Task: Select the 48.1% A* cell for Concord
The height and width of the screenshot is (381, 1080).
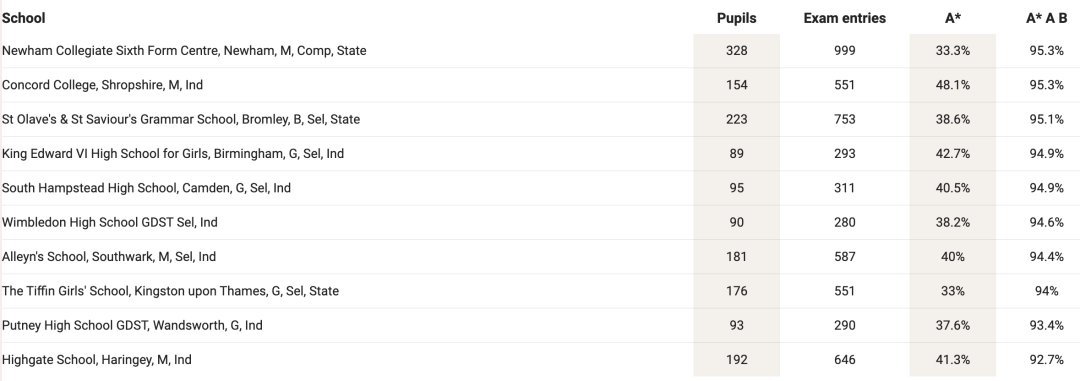Action: pyautogui.click(x=953, y=85)
